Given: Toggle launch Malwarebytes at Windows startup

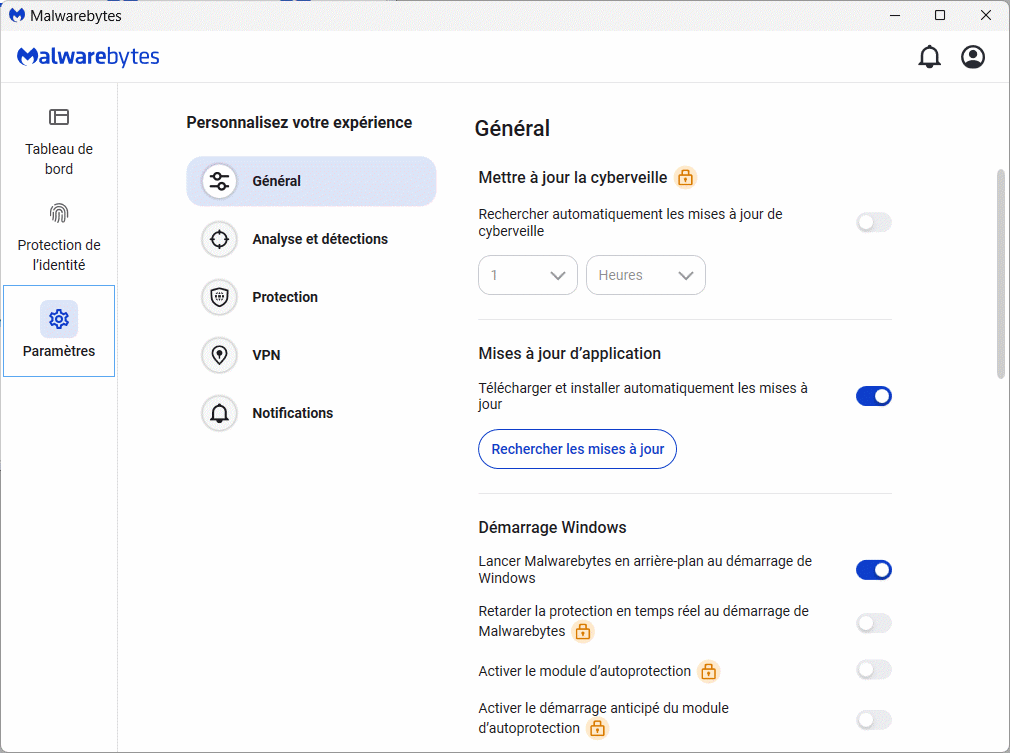Looking at the screenshot, I should coord(873,570).
